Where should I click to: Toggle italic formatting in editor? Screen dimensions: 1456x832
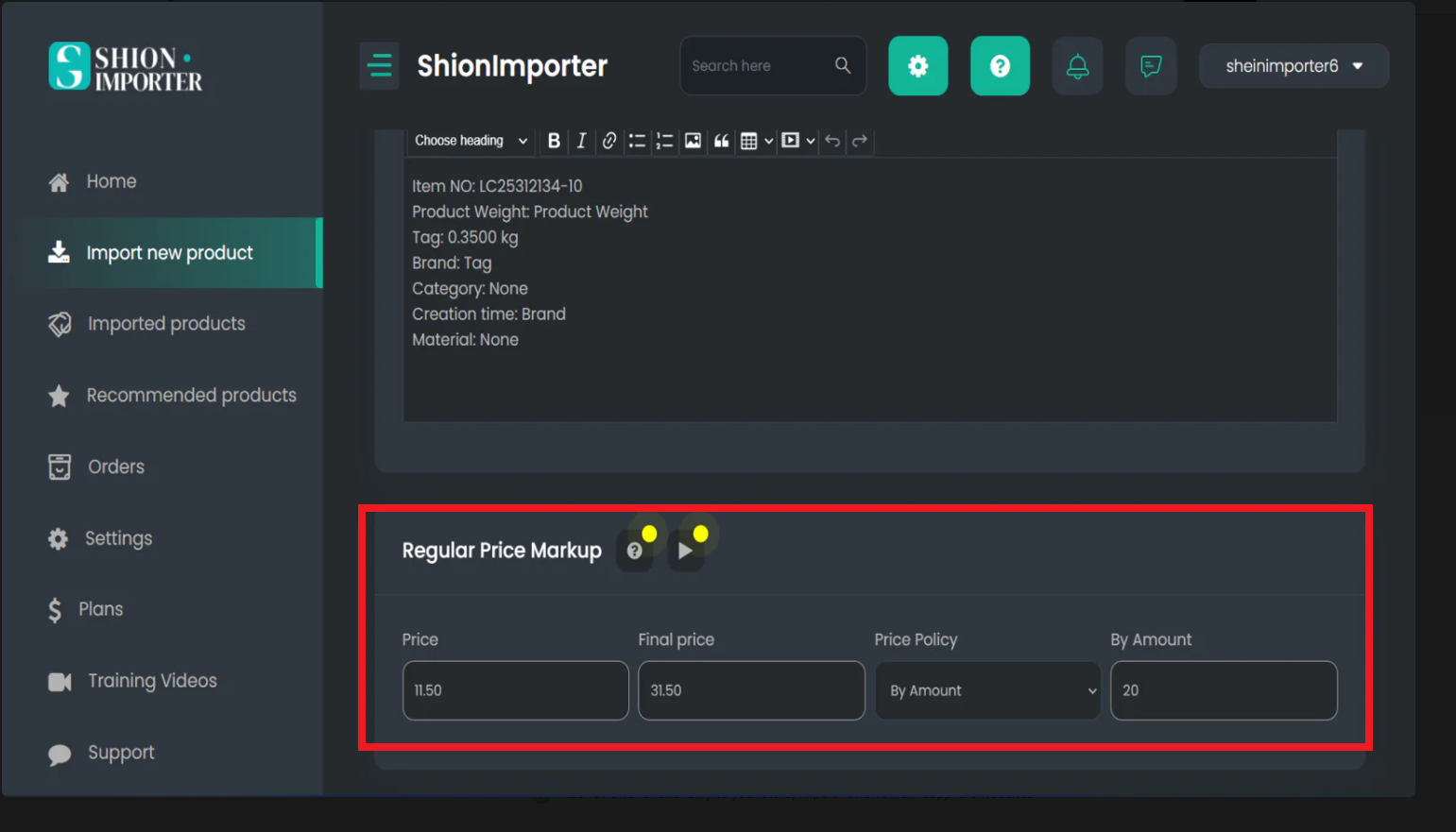[581, 141]
